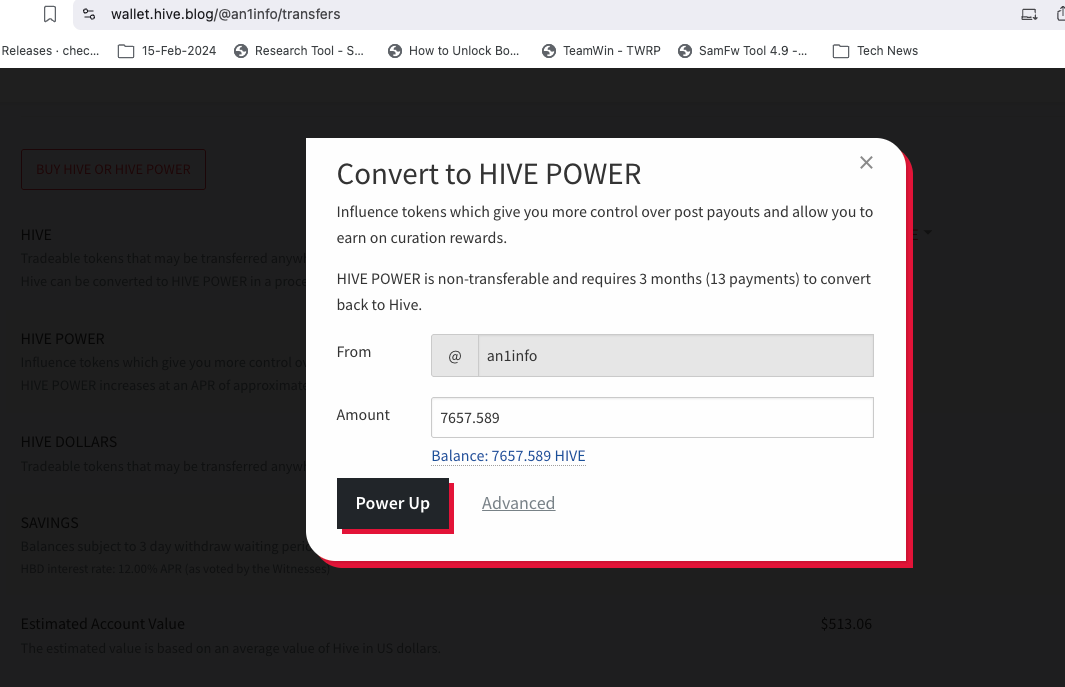This screenshot has height=687, width=1065.
Task: Click the SAVINGS section heading
Action: tap(50, 523)
